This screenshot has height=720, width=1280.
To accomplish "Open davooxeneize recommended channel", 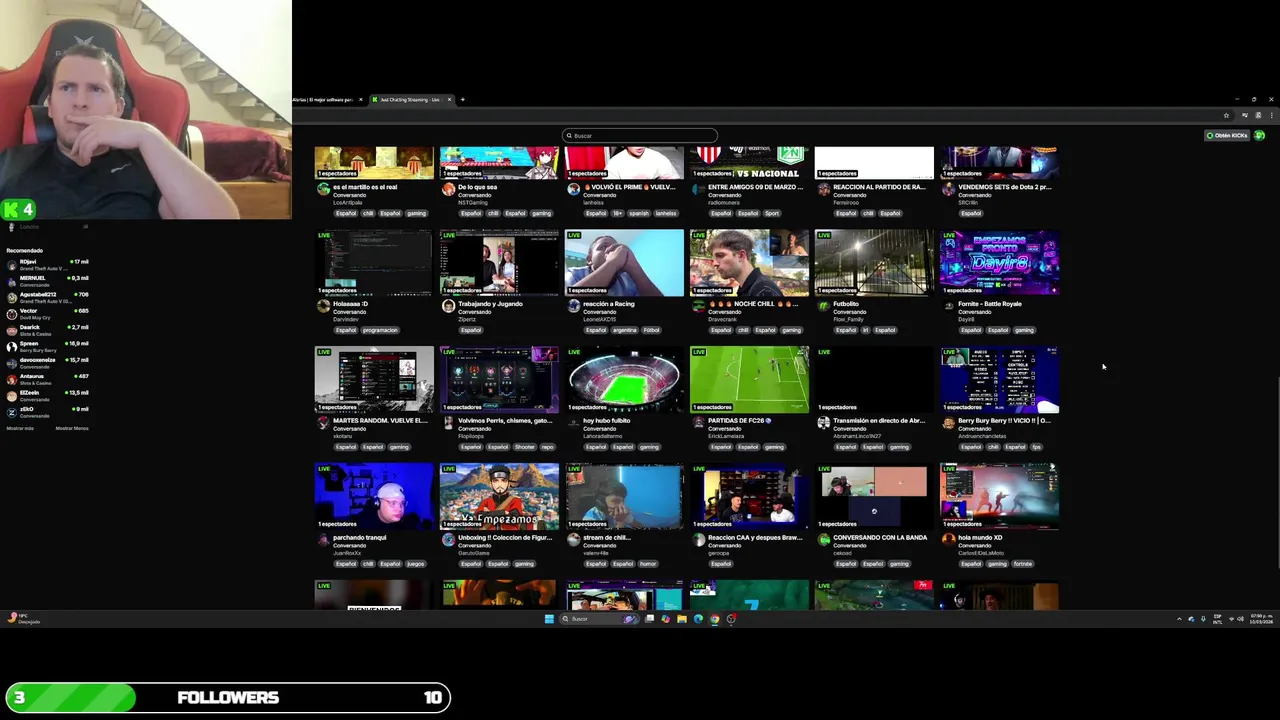I will click(x=48, y=362).
